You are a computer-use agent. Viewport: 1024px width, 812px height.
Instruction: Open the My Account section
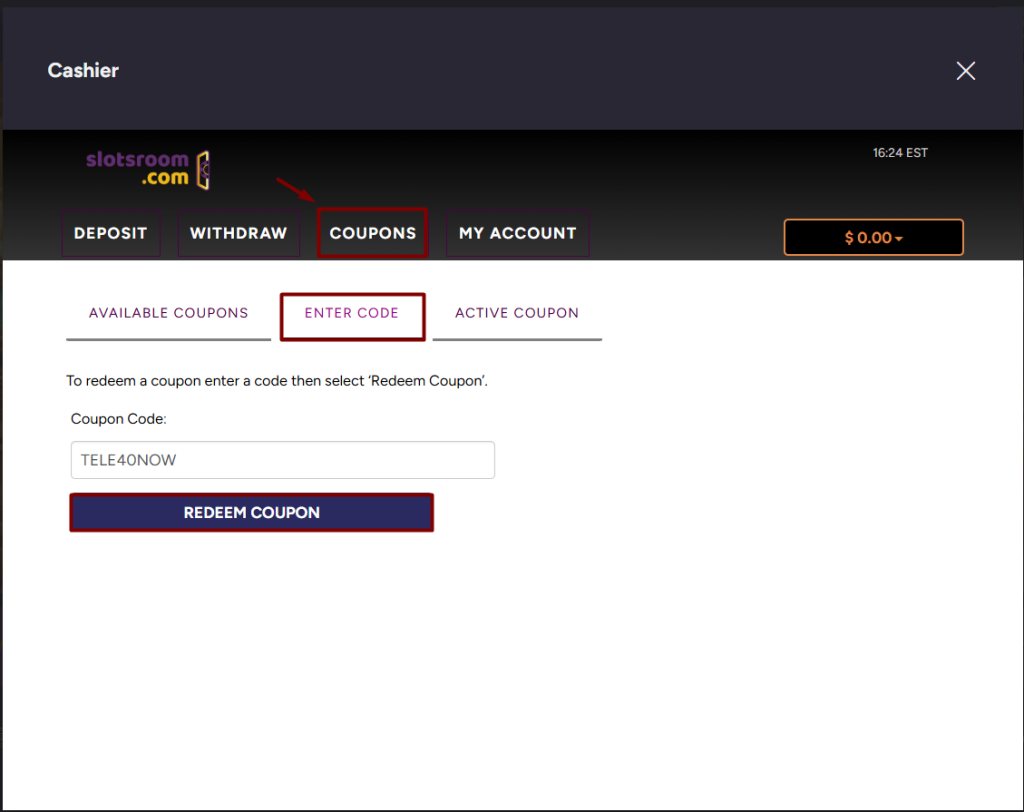point(517,233)
